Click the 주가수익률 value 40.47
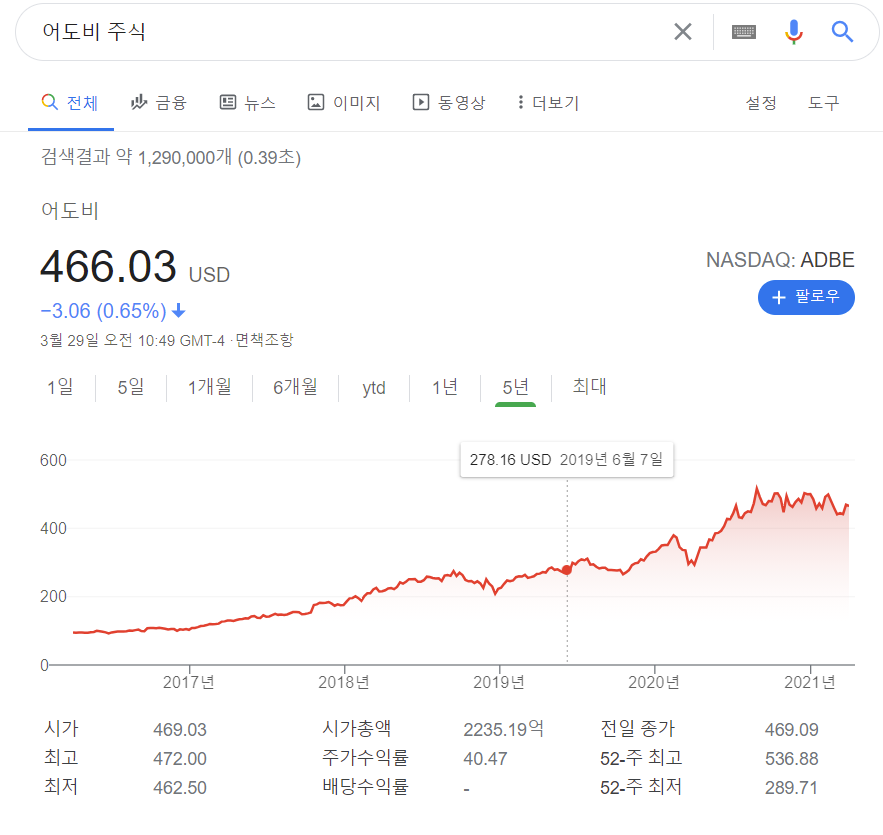The width and height of the screenshot is (883, 835). click(485, 759)
